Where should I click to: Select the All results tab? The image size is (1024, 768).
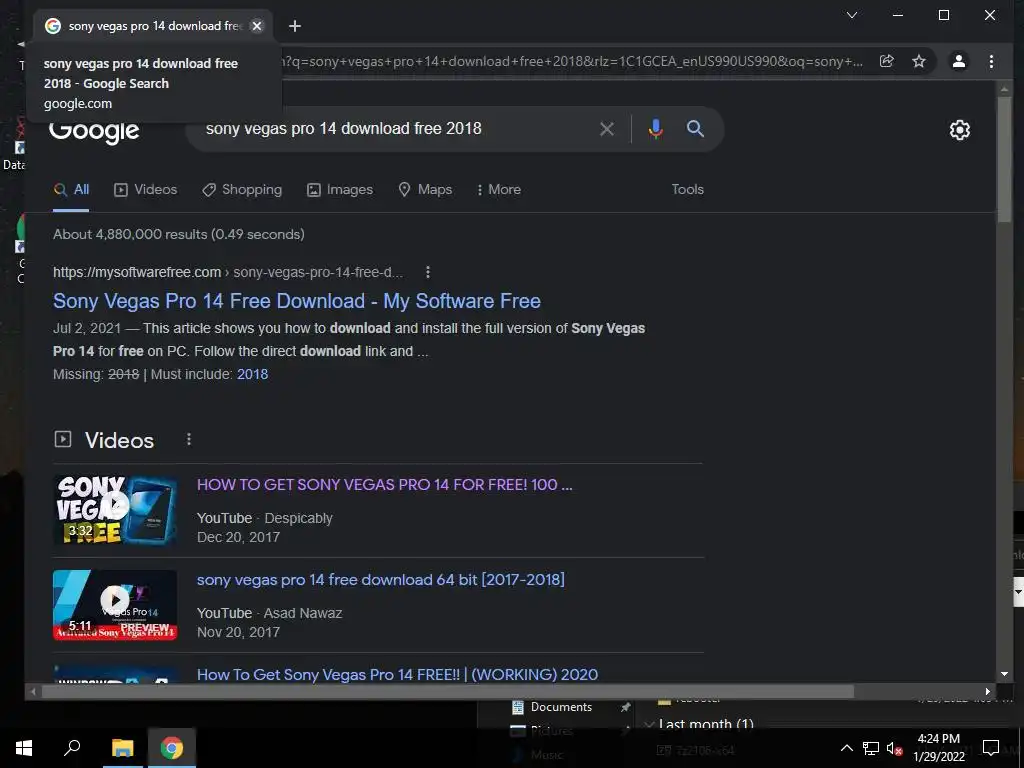[71, 189]
